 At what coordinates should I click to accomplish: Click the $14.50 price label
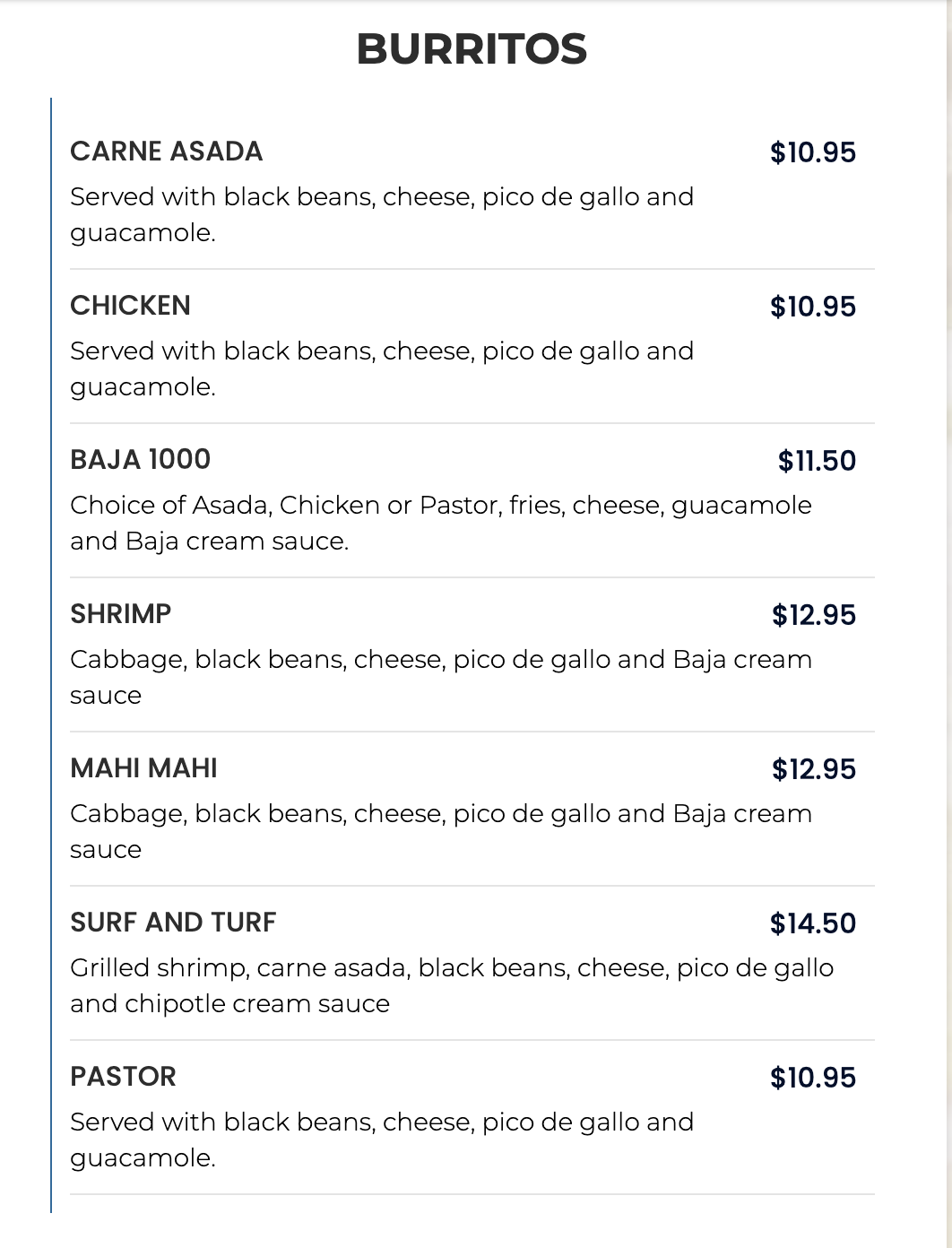click(812, 923)
